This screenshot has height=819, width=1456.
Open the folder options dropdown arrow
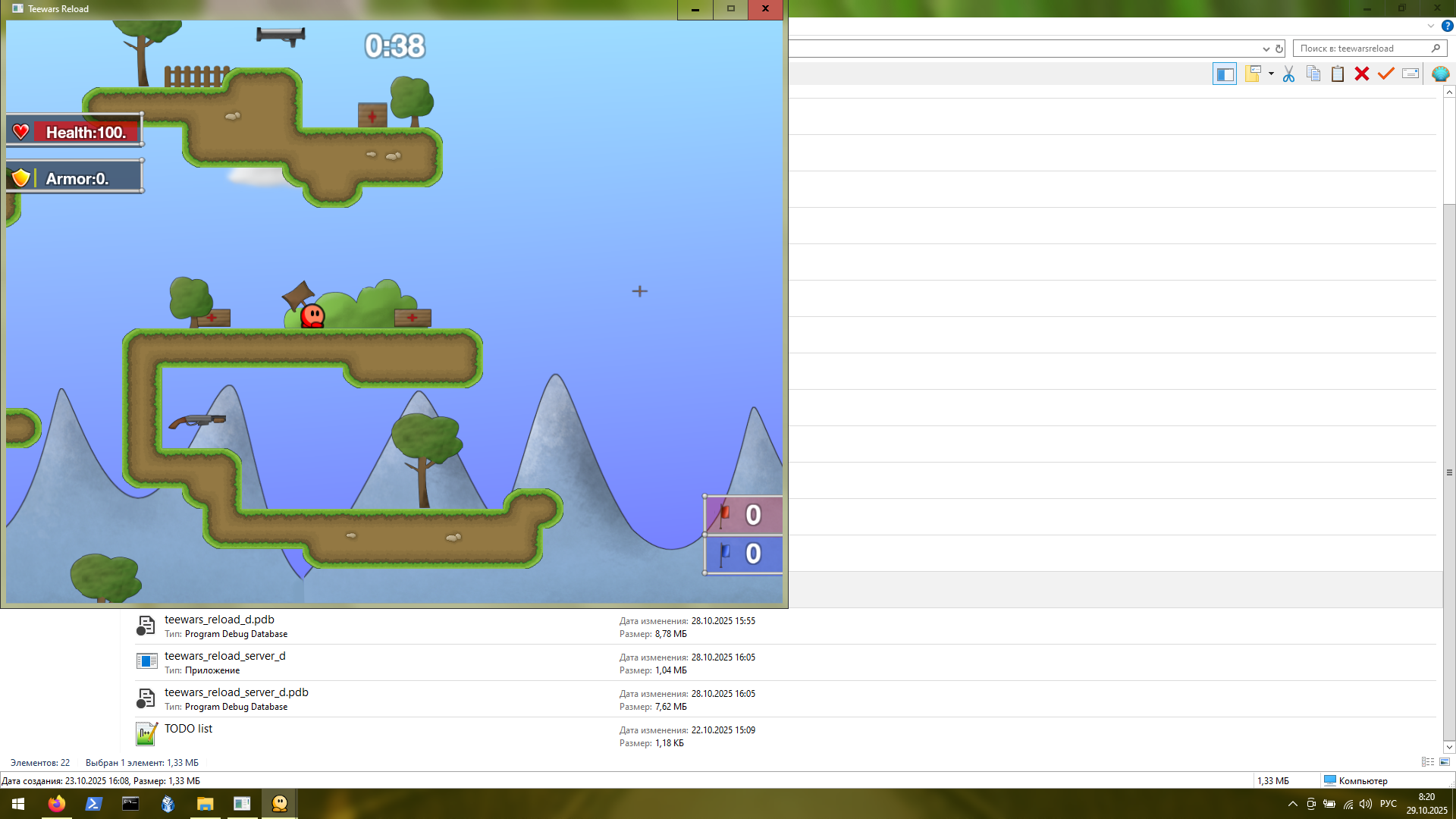tap(1271, 74)
